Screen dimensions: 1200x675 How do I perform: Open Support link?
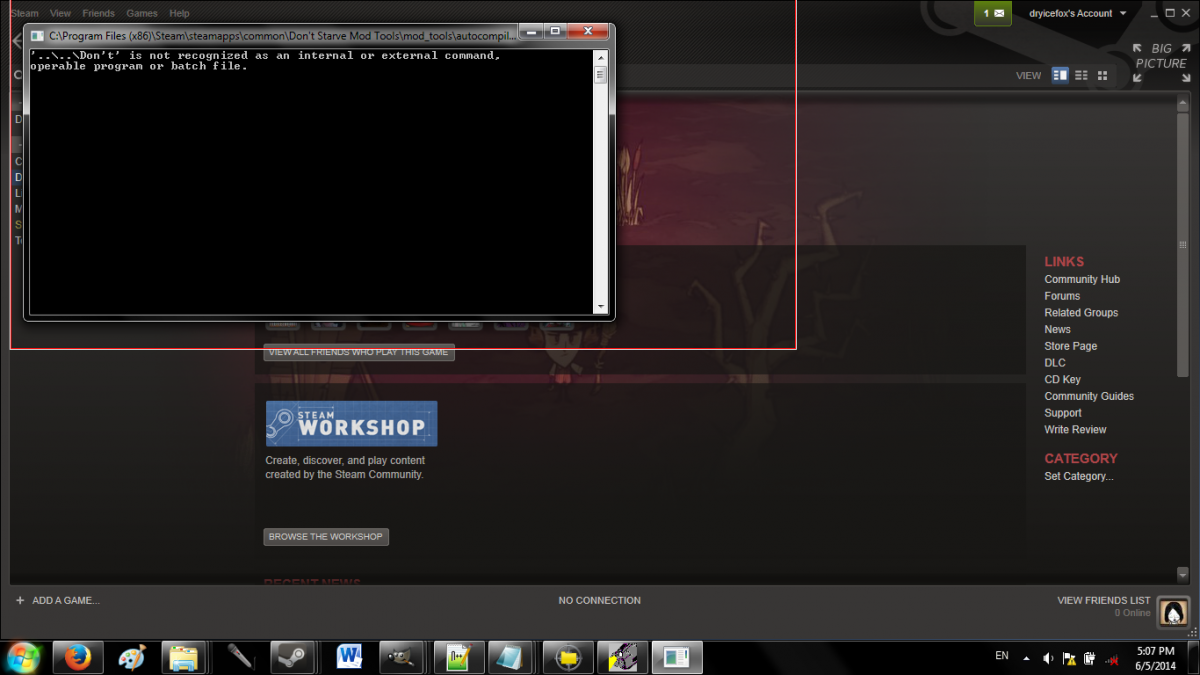click(x=1063, y=413)
